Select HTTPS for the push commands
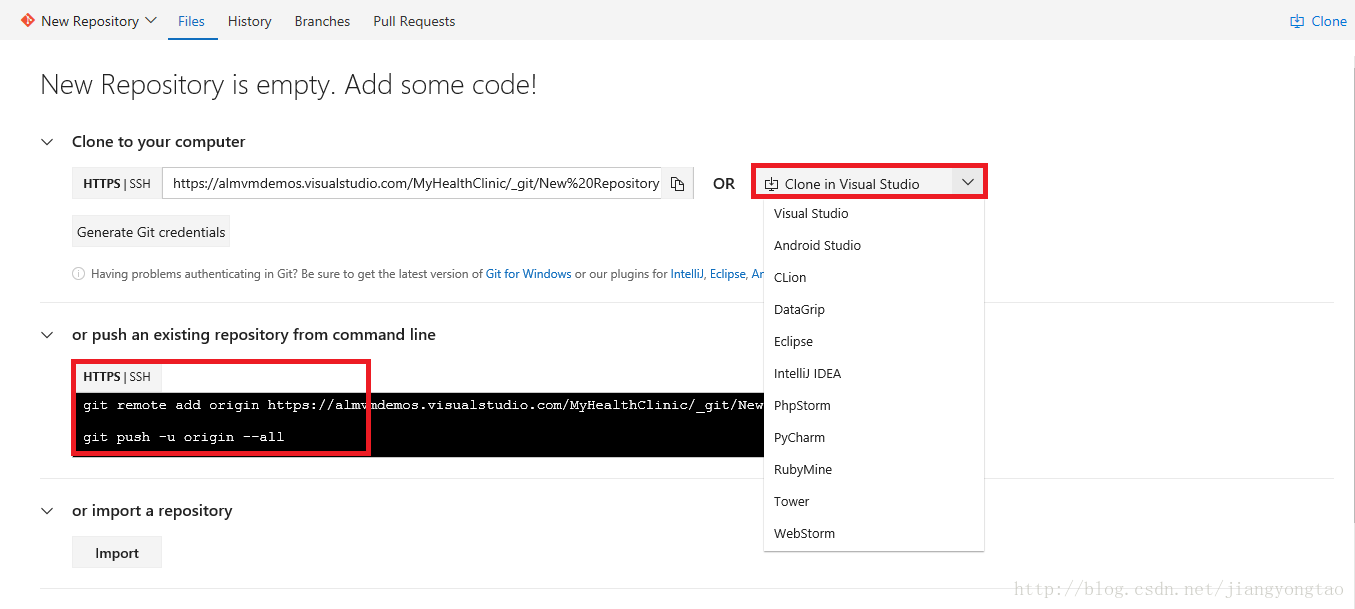Screen dimensions: 1355x609 101,377
